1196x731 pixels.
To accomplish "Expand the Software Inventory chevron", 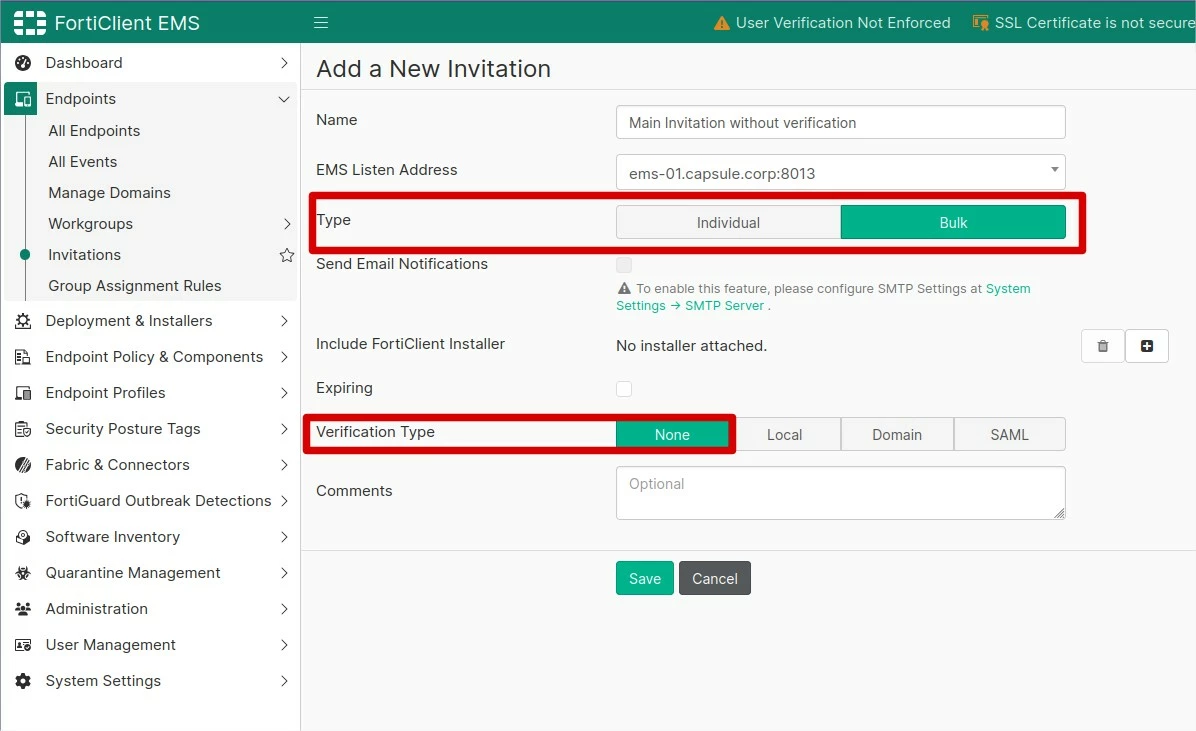I will click(x=284, y=537).
